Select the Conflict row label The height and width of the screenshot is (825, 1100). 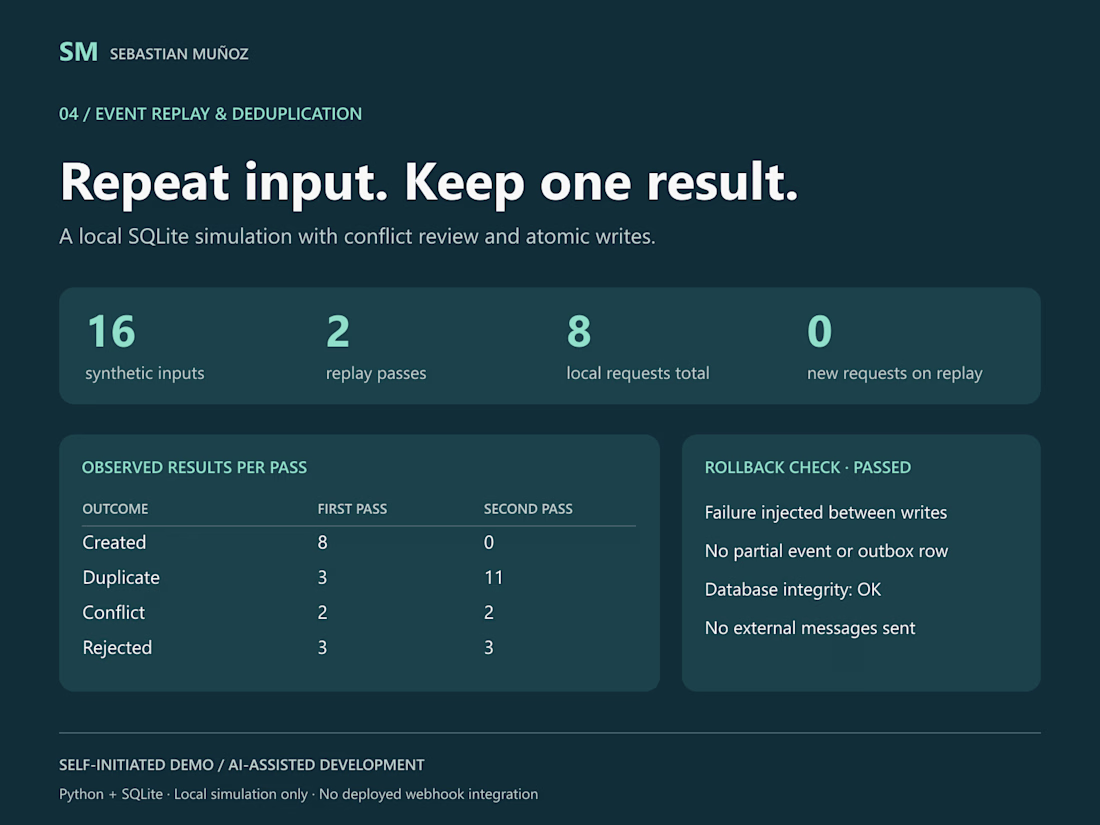pyautogui.click(x=114, y=612)
